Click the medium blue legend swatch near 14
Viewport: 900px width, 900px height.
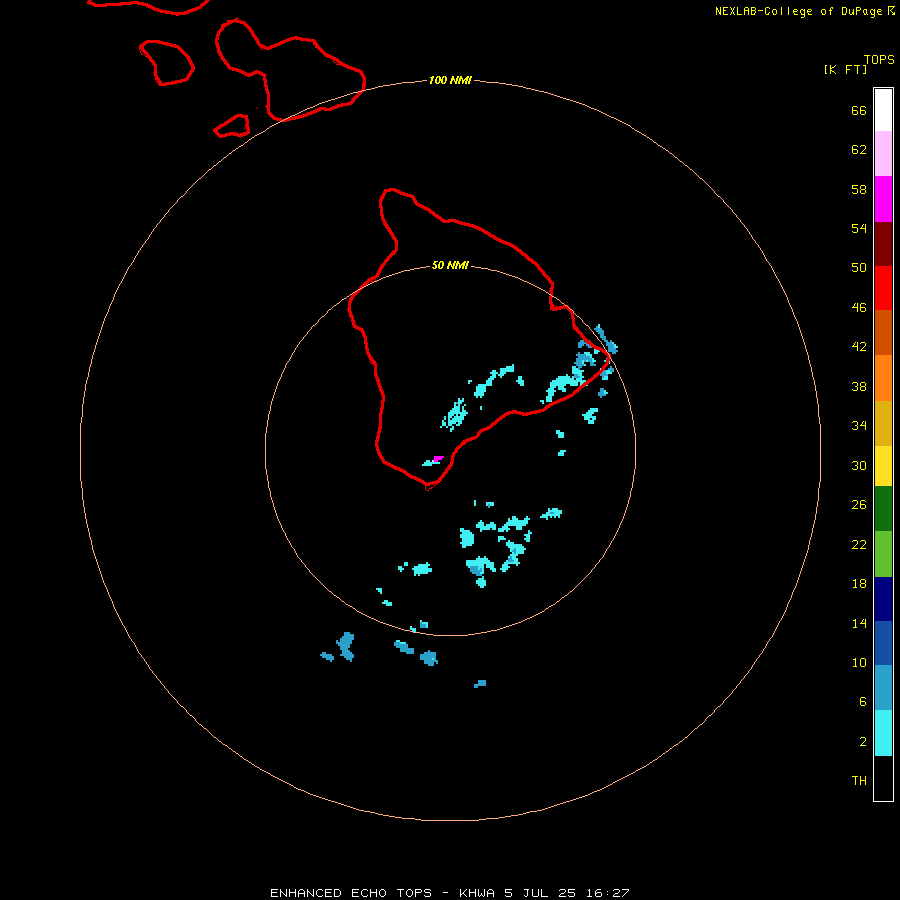click(883, 643)
